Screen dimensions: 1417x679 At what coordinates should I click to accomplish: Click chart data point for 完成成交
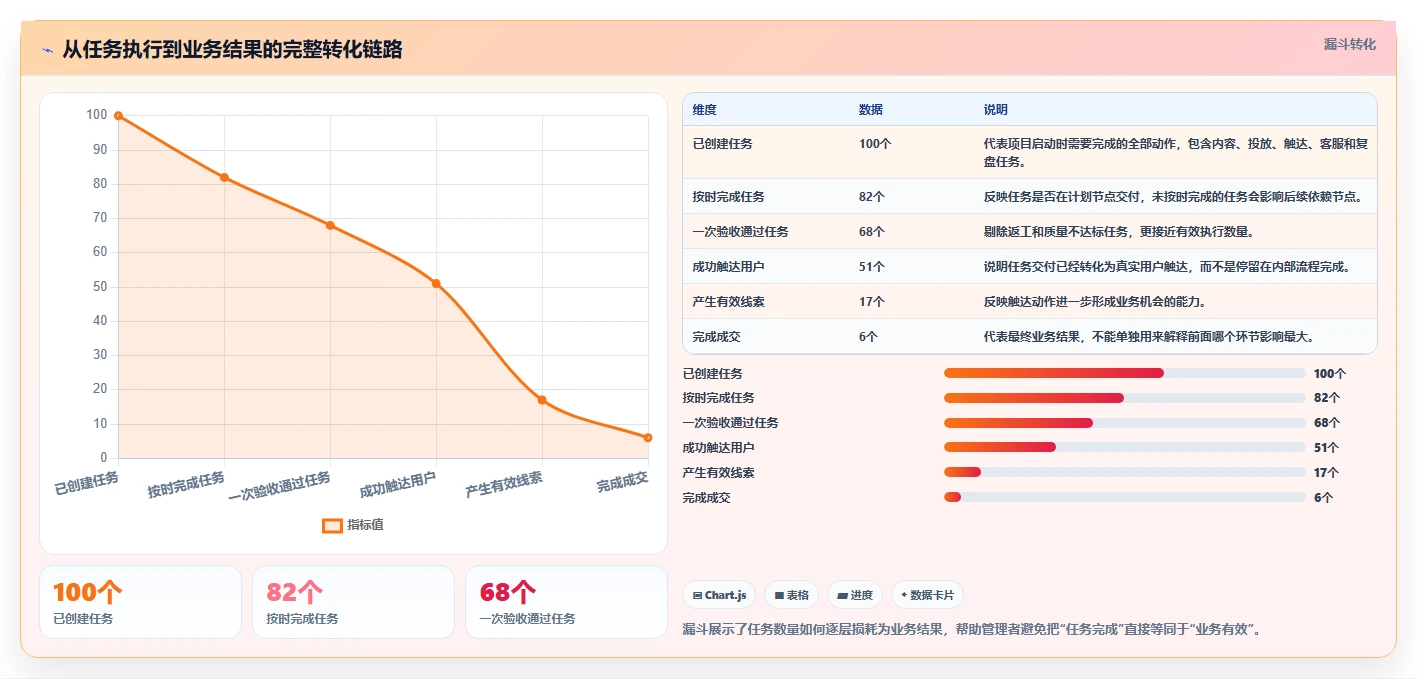[x=648, y=437]
